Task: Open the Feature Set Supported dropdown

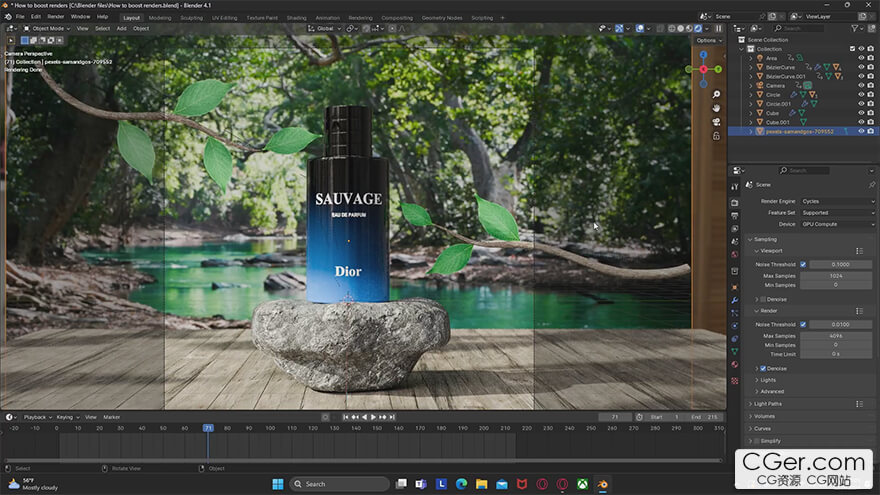Action: [x=837, y=213]
